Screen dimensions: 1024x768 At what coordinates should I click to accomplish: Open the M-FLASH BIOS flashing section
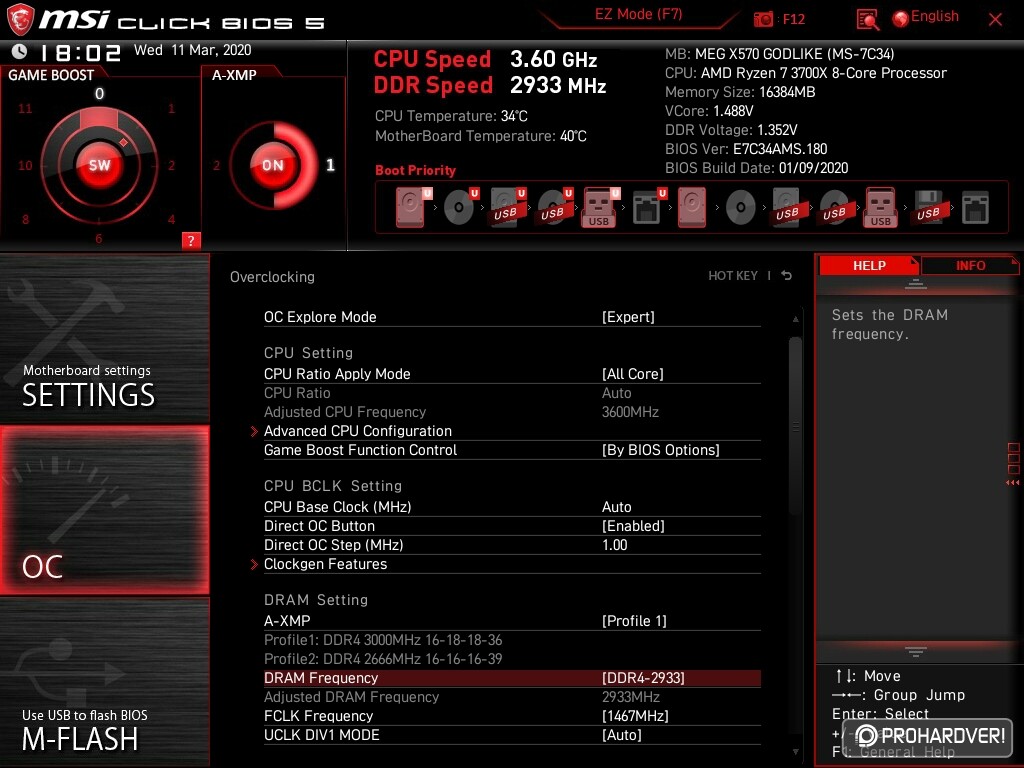click(x=104, y=682)
